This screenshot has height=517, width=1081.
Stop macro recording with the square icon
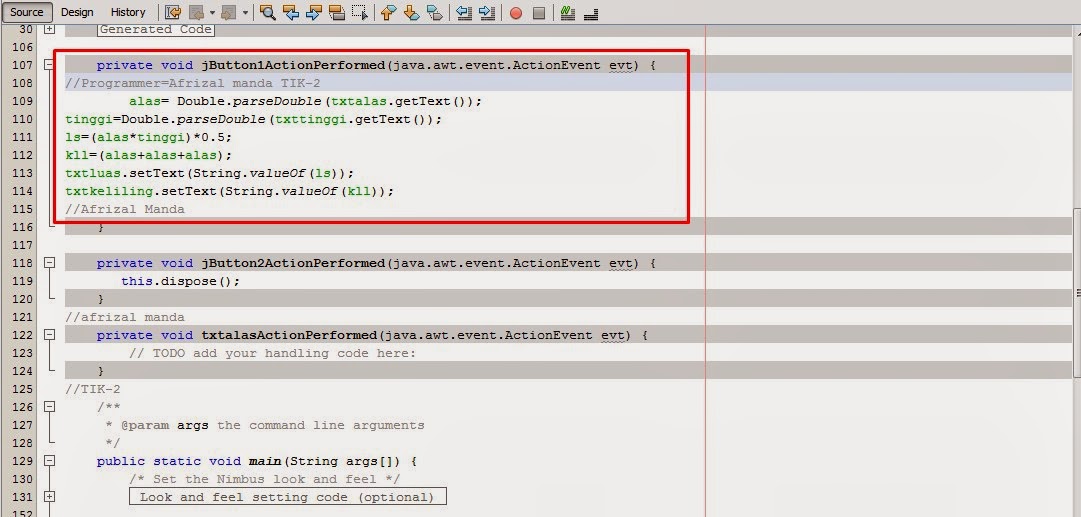pyautogui.click(x=539, y=13)
